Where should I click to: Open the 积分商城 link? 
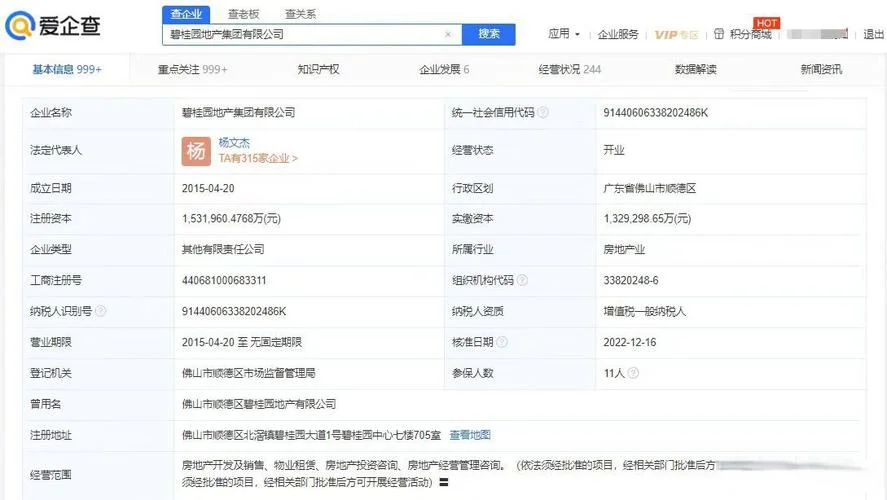pos(751,35)
